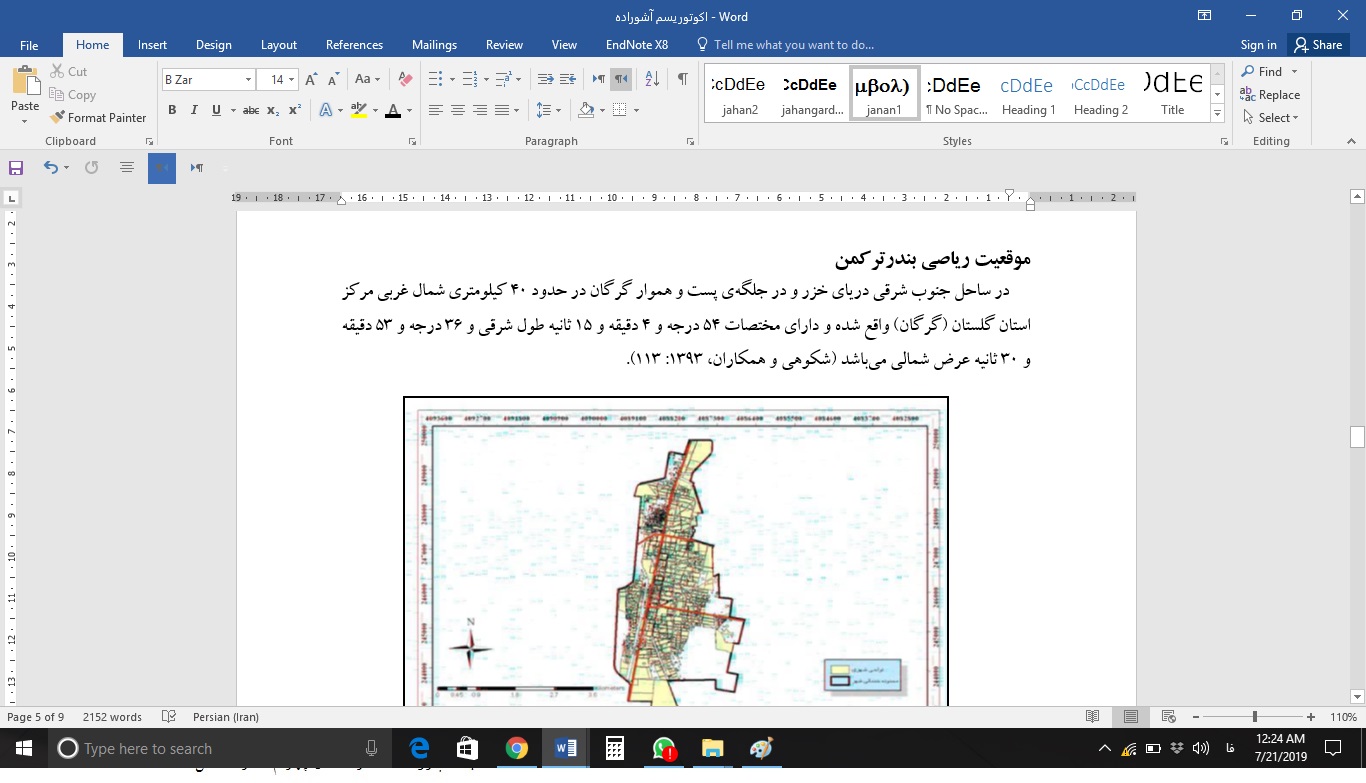1366x783 pixels.
Task: Select the Sort icon in Paragraph group
Action: click(x=651, y=78)
